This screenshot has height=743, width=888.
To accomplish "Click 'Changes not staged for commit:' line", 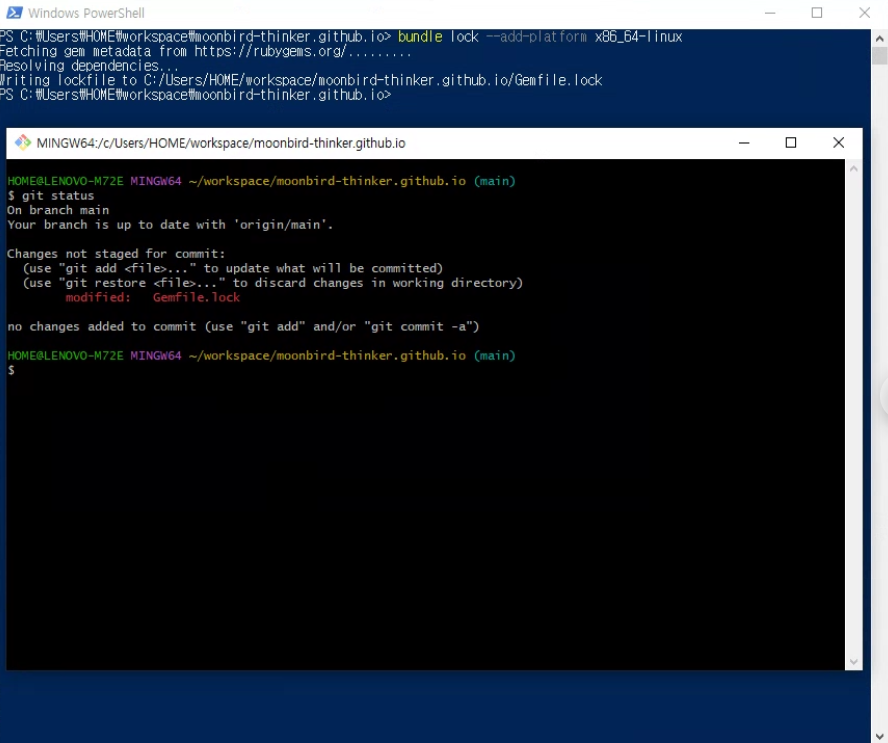I will tap(116, 254).
